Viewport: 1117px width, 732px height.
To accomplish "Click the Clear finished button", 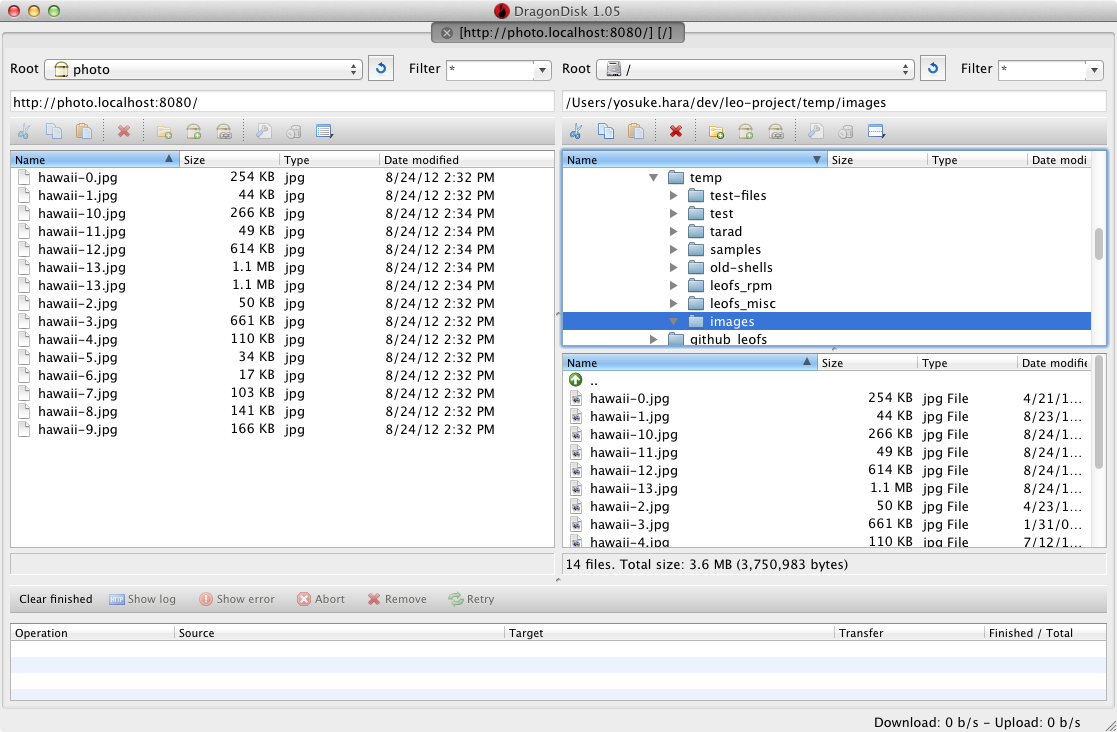I will [55, 599].
